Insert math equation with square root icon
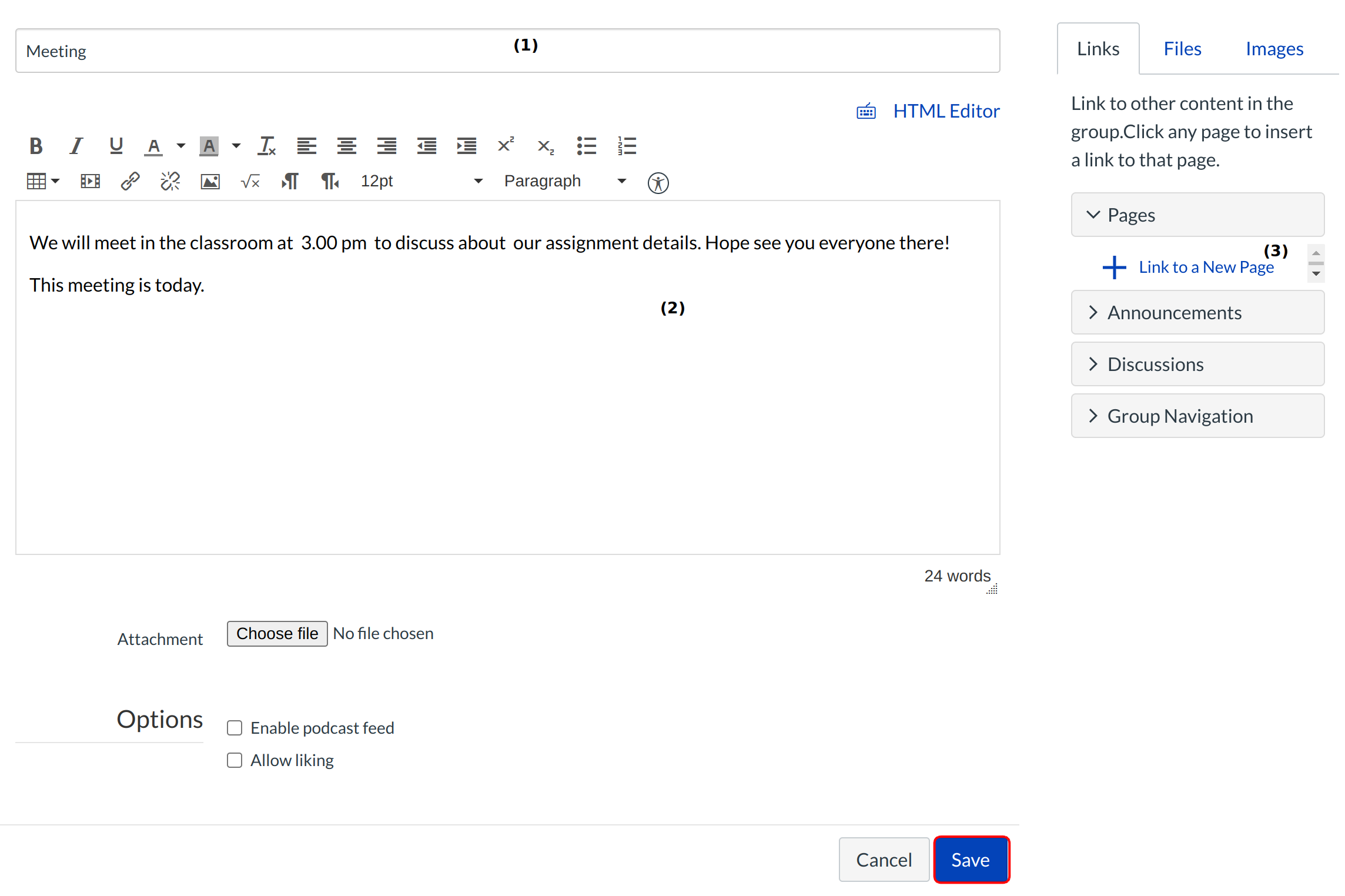Viewport: 1345px width, 896px height. coord(250,182)
